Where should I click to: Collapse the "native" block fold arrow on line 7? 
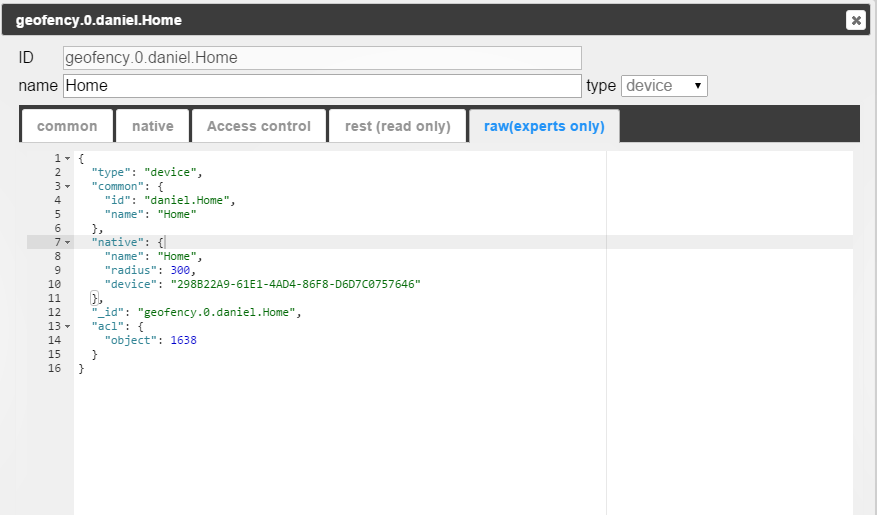tap(68, 243)
